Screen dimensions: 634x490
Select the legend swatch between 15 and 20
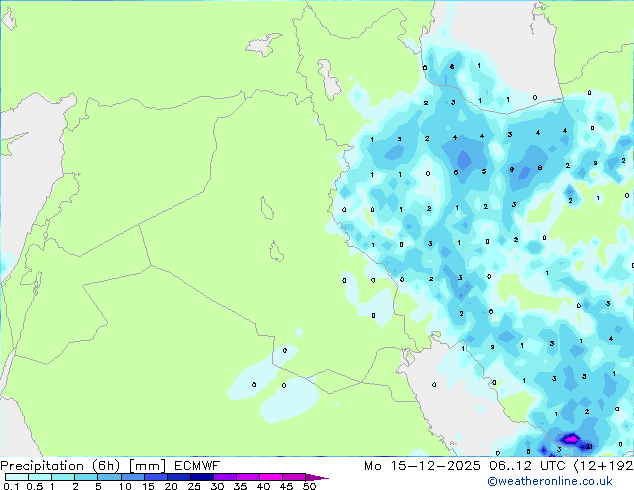click(155, 477)
